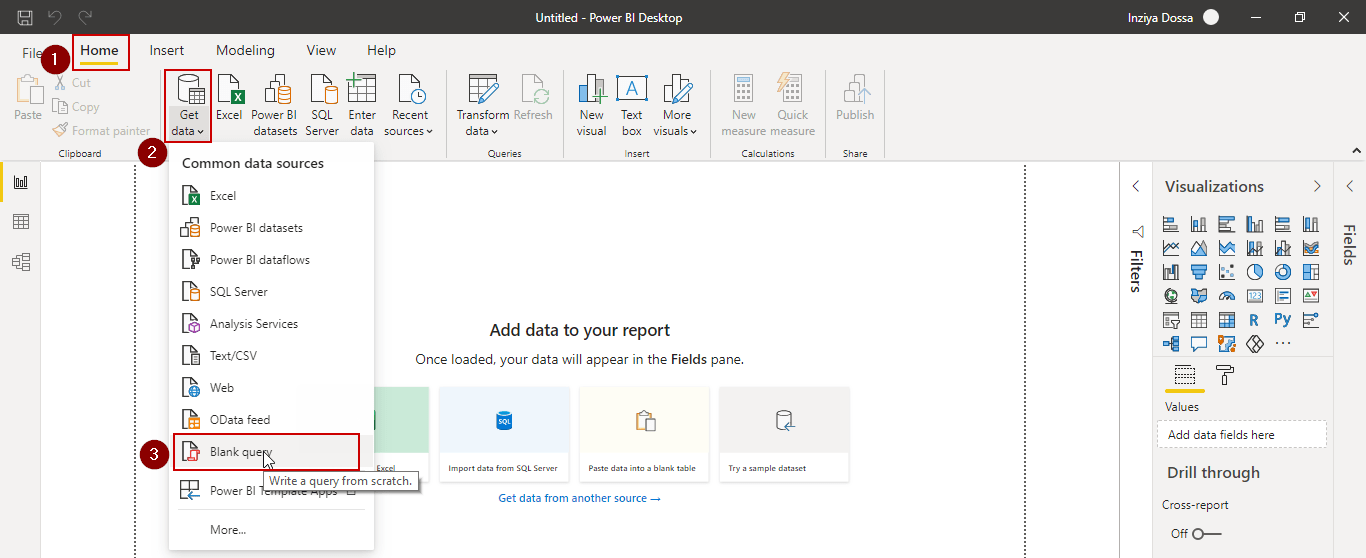Image resolution: width=1366 pixels, height=558 pixels.
Task: Toggle the Cross-report switch
Action: pyautogui.click(x=1207, y=534)
